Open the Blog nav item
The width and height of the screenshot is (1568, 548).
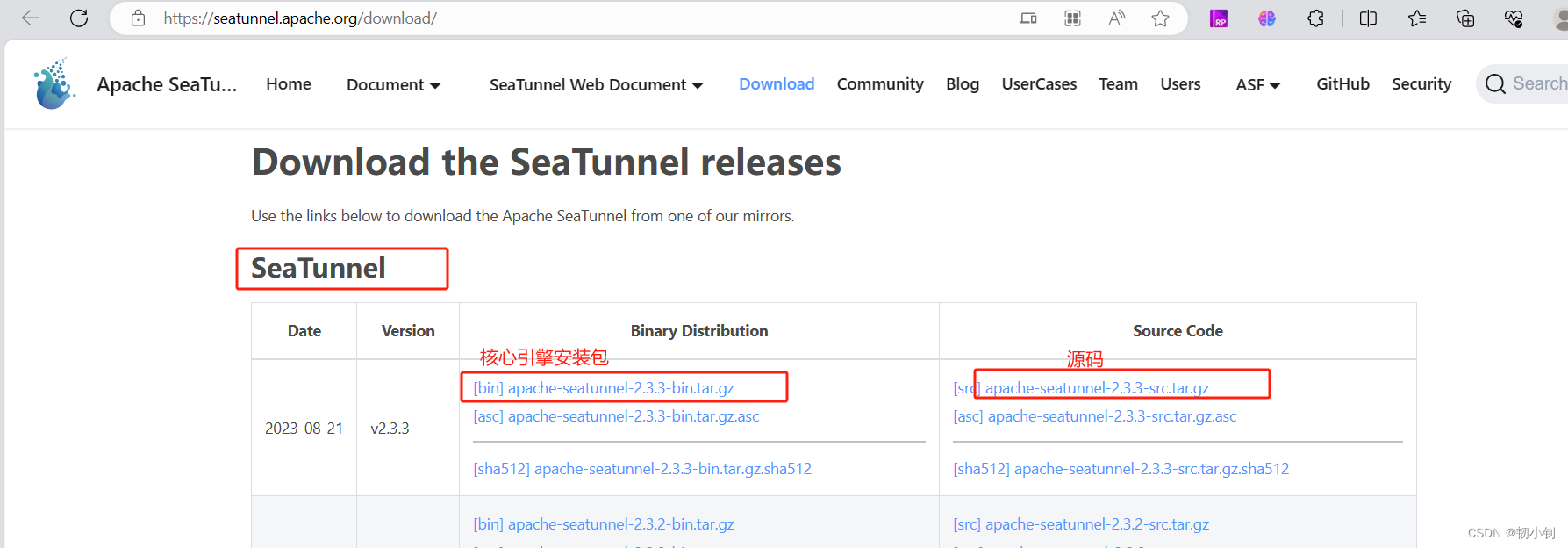[x=963, y=84]
